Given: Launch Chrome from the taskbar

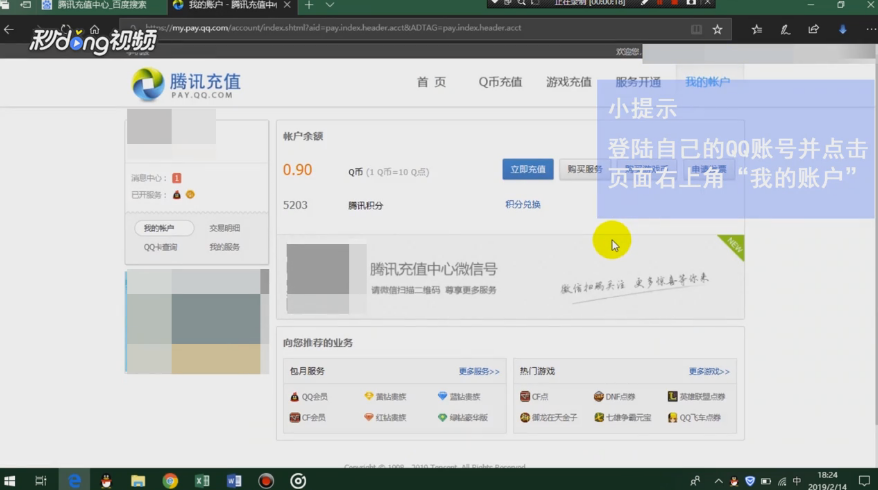Looking at the screenshot, I should [x=170, y=480].
